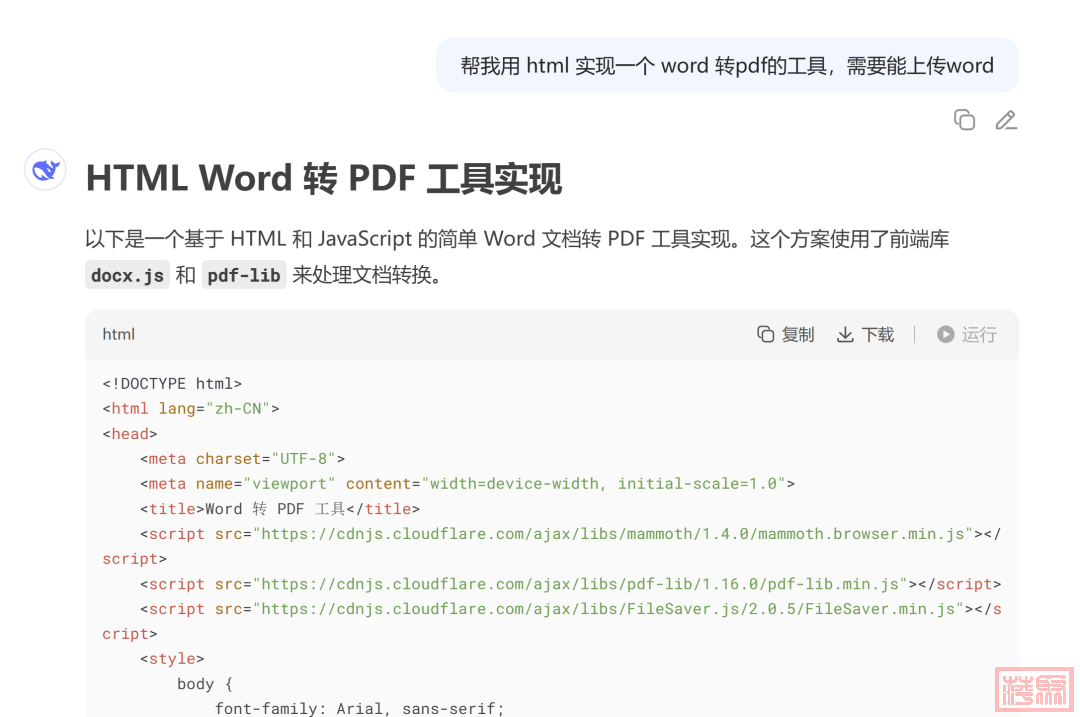Click the user prompt bubble about word 转pdf

(x=727, y=65)
